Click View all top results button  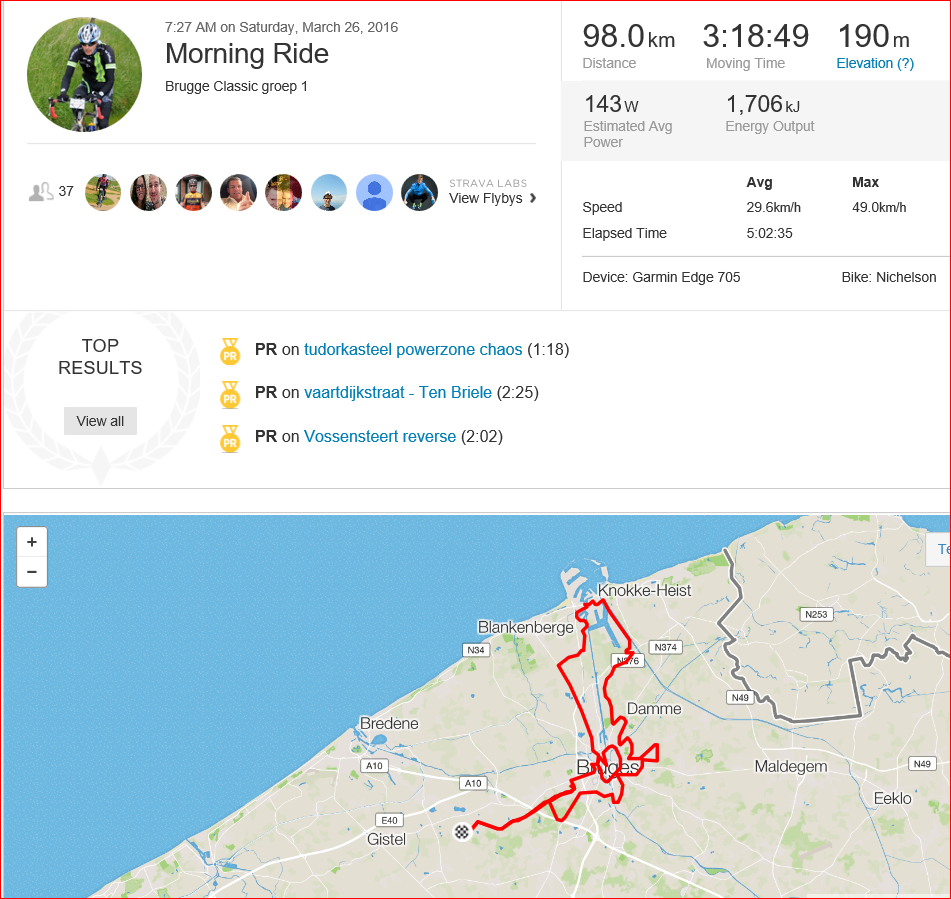[x=100, y=421]
